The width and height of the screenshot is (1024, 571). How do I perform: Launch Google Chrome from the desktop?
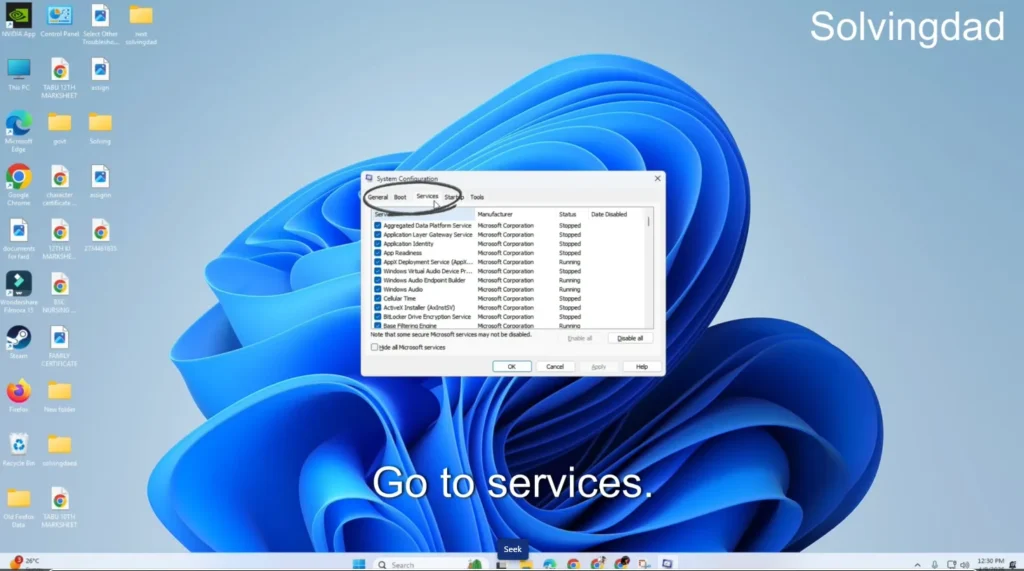[18, 186]
